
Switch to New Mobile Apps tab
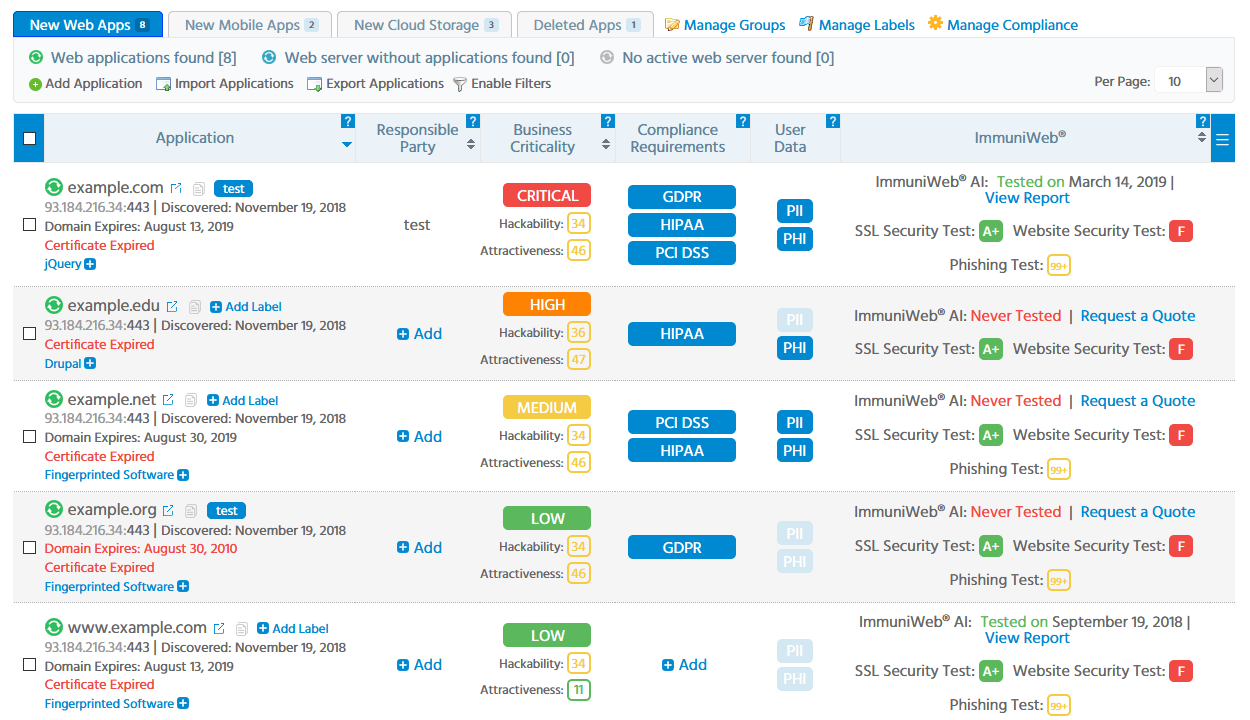[250, 25]
